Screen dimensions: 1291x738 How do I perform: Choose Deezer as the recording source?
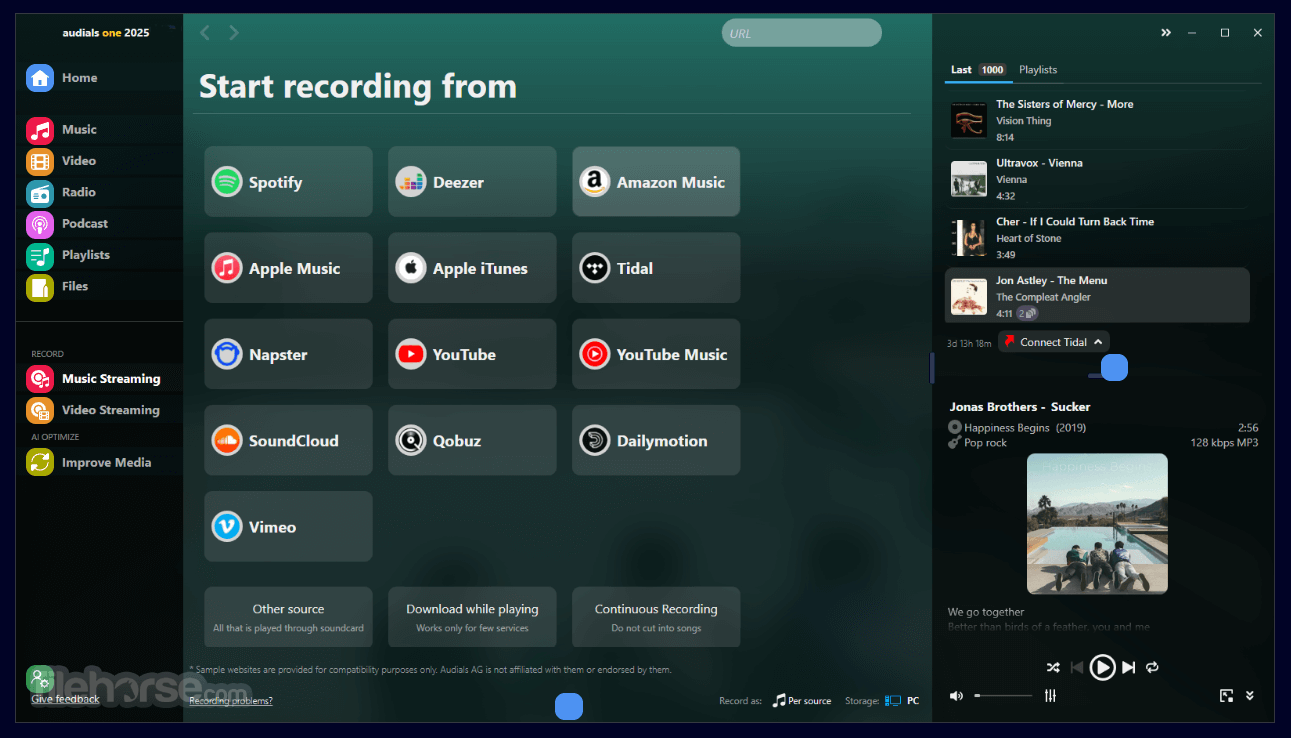click(472, 182)
